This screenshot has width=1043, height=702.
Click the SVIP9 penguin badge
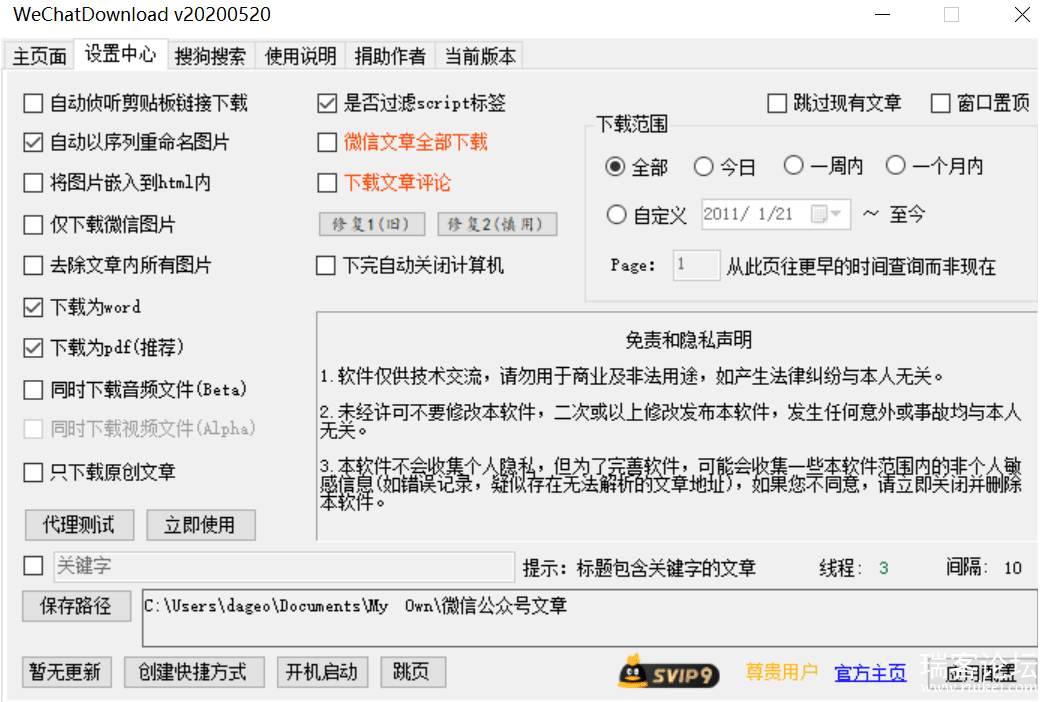click(669, 673)
